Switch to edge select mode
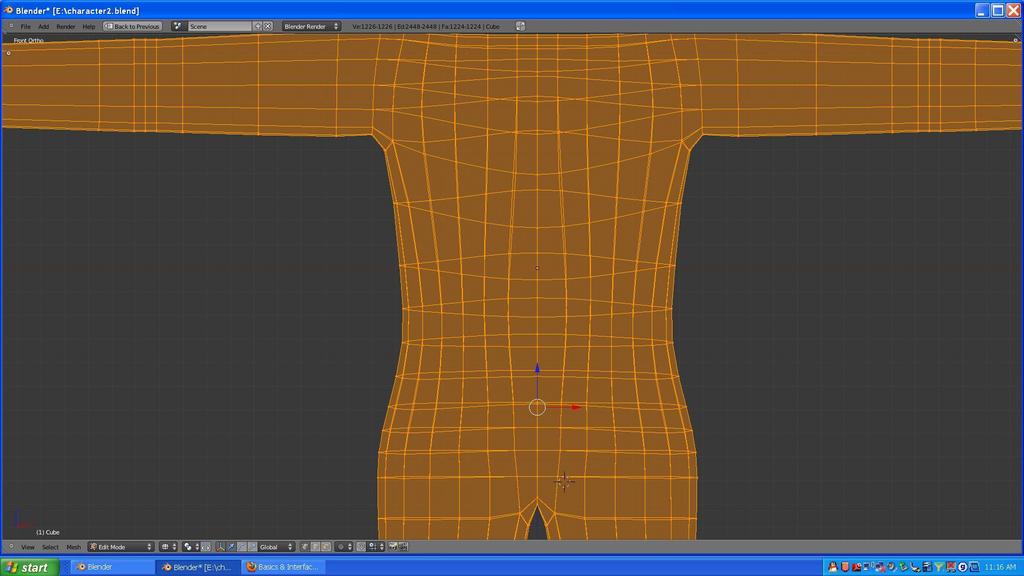Viewport: 1024px width, 576px height. tap(315, 547)
